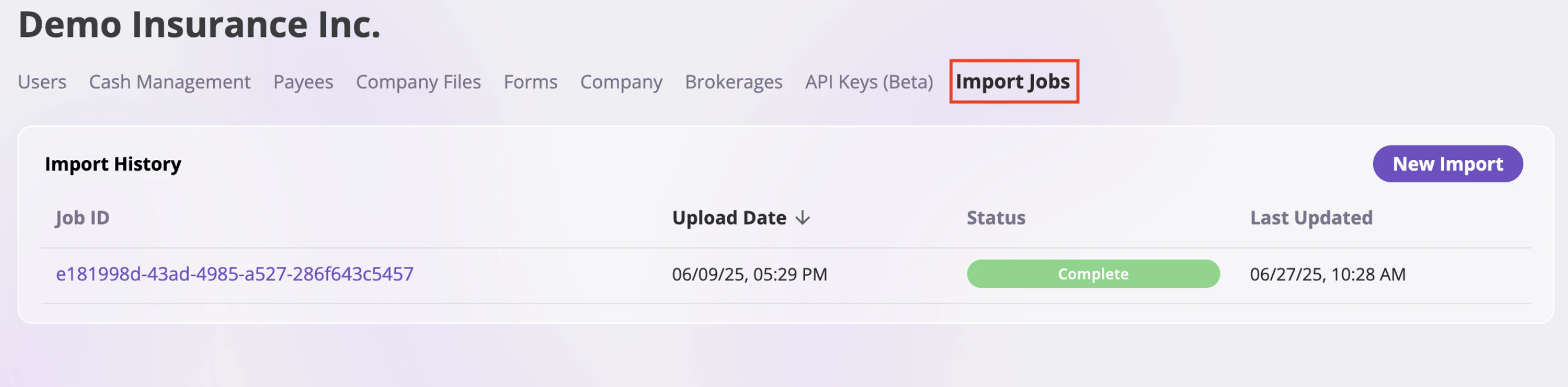Sort by Last Updated column

click(1310, 217)
